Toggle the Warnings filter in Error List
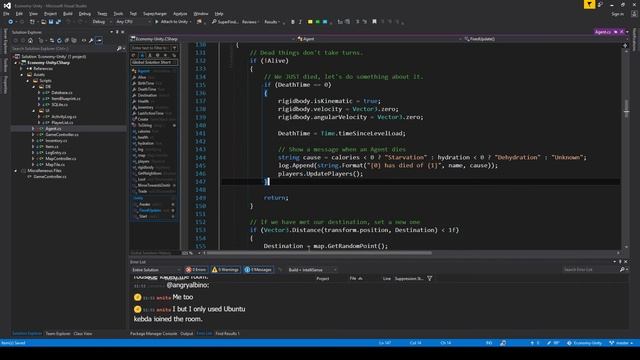The height and width of the screenshot is (360, 640). click(x=225, y=270)
